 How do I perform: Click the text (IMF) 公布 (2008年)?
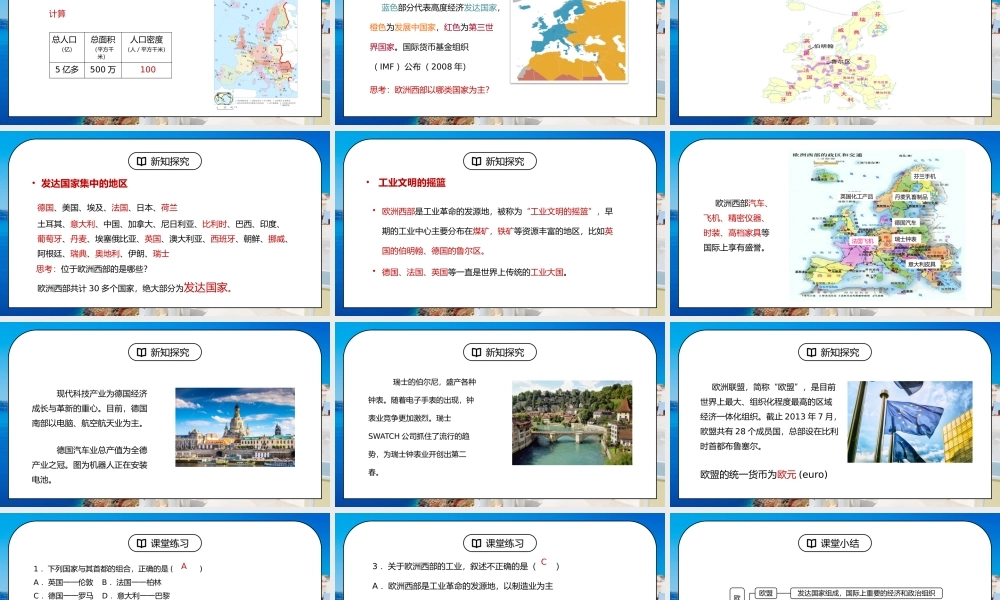tap(420, 66)
